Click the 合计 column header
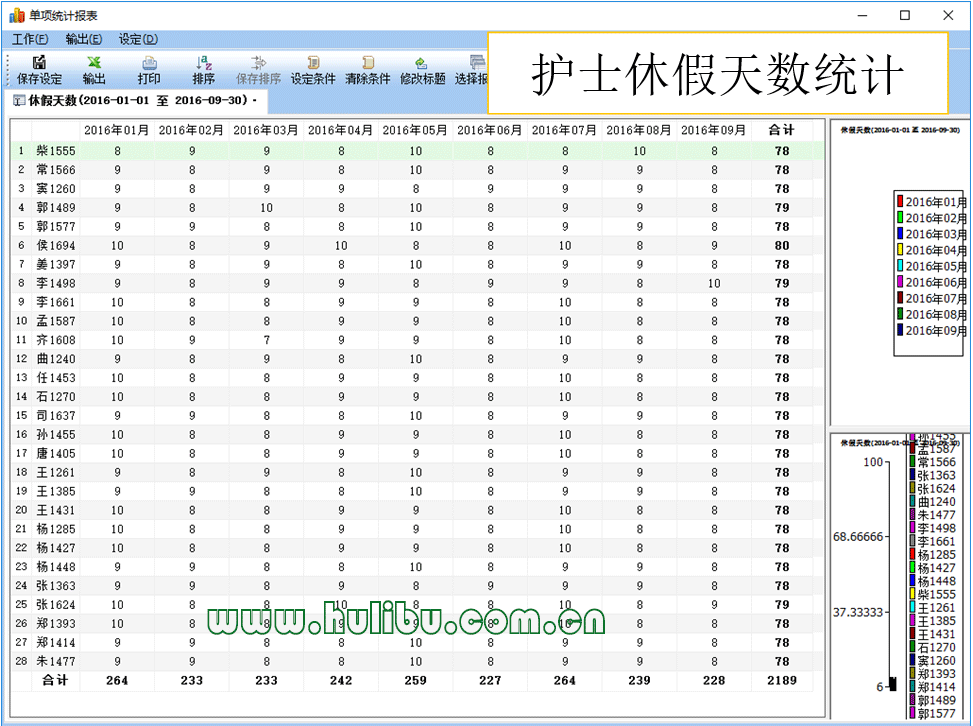Screen dimensions: 973x726 pos(781,130)
